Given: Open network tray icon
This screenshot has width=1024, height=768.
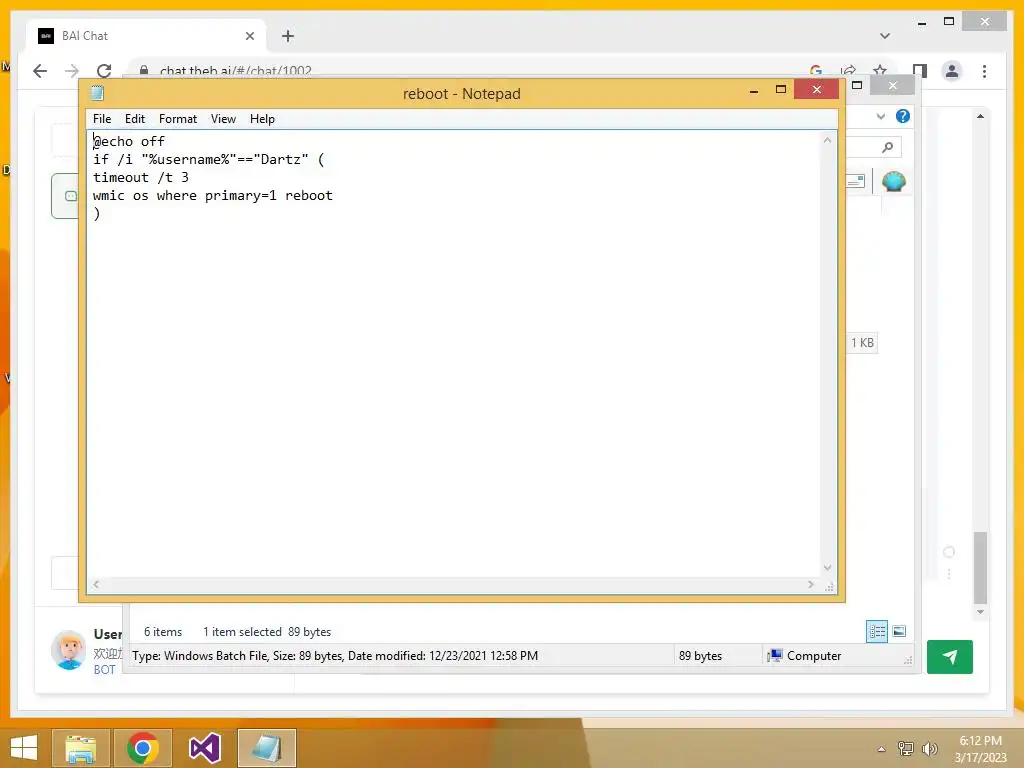Looking at the screenshot, I should click(905, 748).
